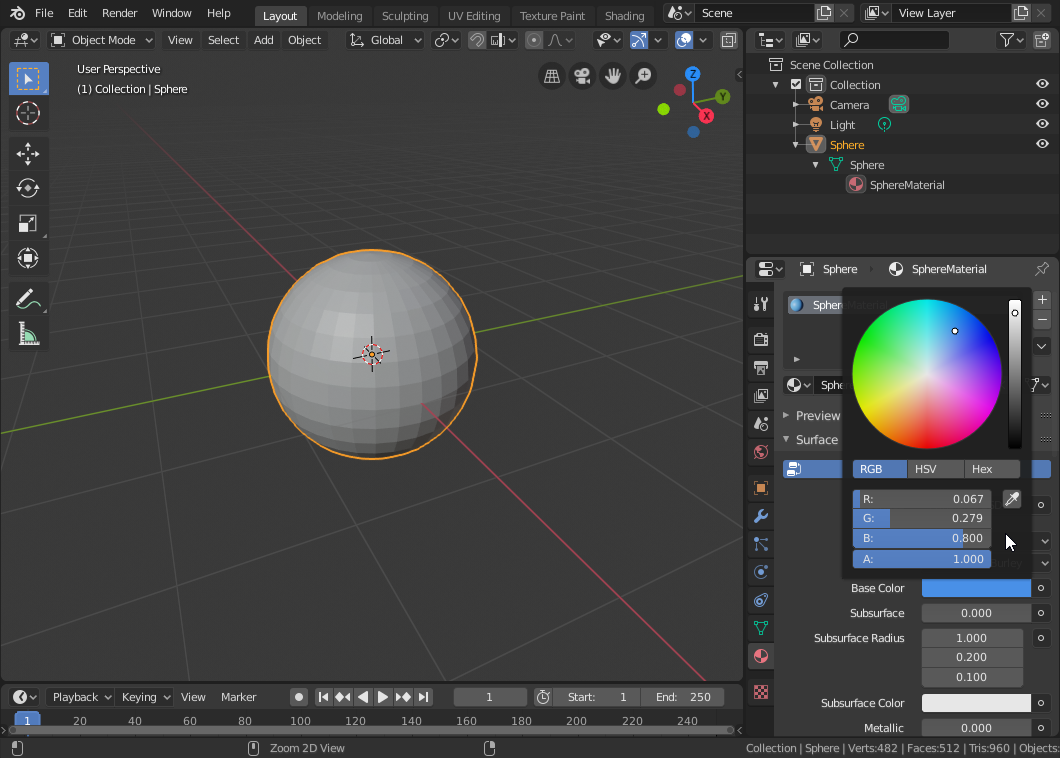
Task: Open the Object Mode dropdown
Action: coord(102,40)
